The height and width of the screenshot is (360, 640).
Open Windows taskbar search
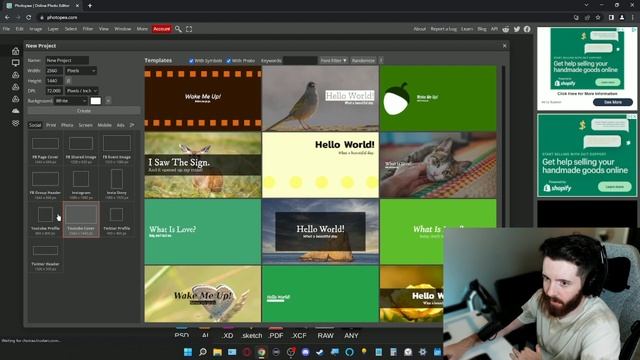202,352
